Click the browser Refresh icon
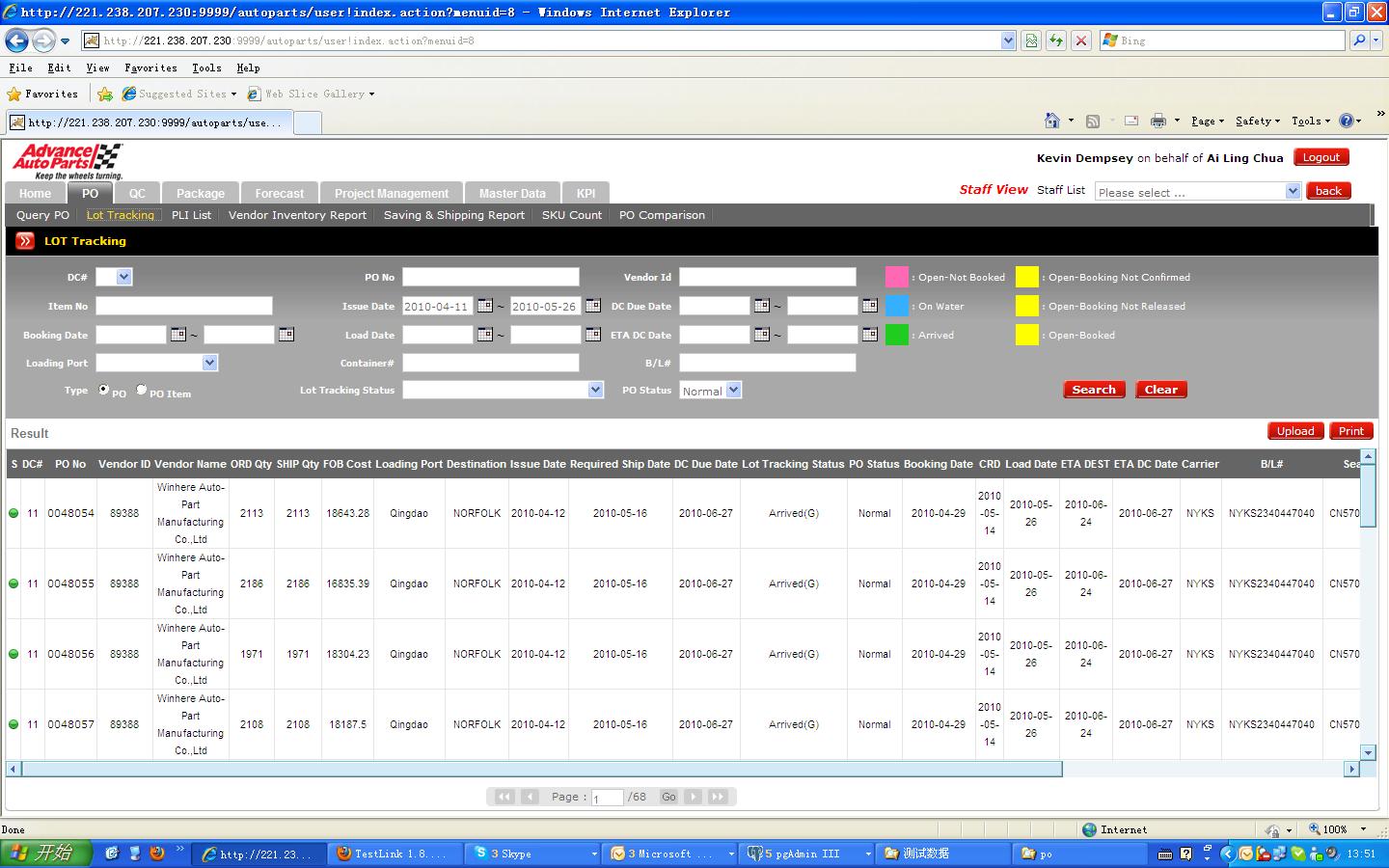This screenshot has width=1389, height=868. [1056, 41]
